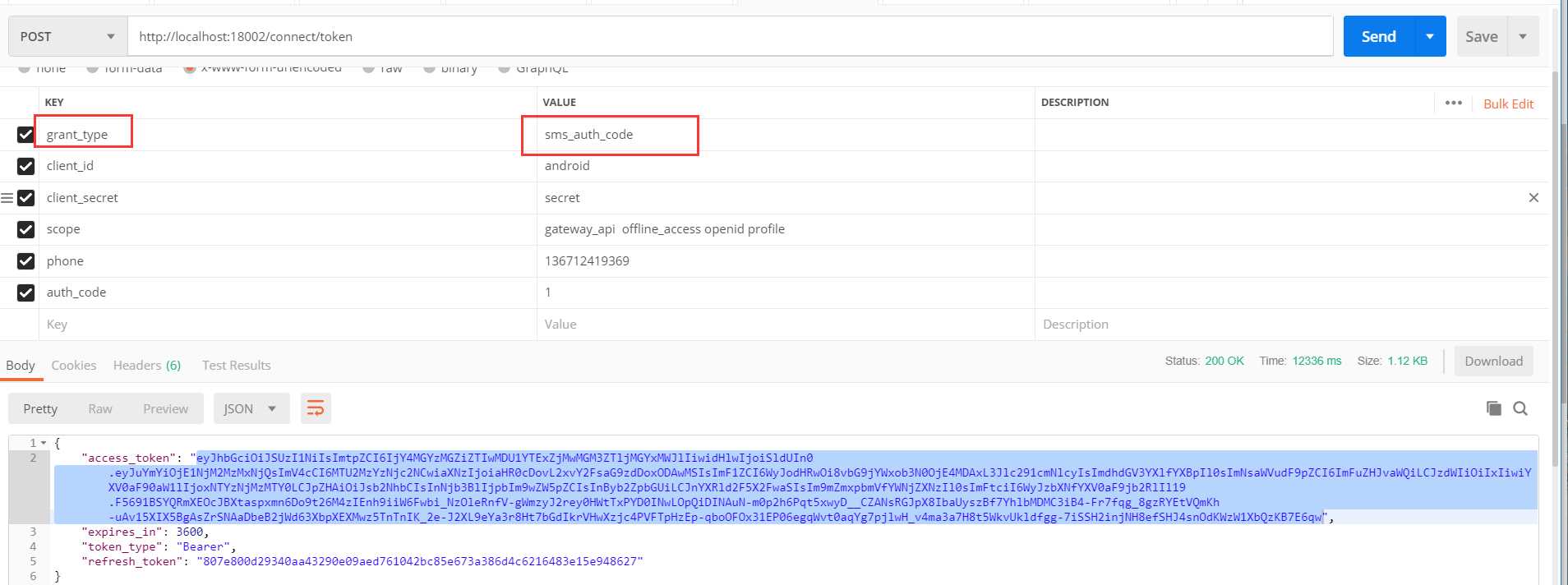Open Bulk Edit mode
This screenshot has width=1568, height=585.
click(1508, 104)
